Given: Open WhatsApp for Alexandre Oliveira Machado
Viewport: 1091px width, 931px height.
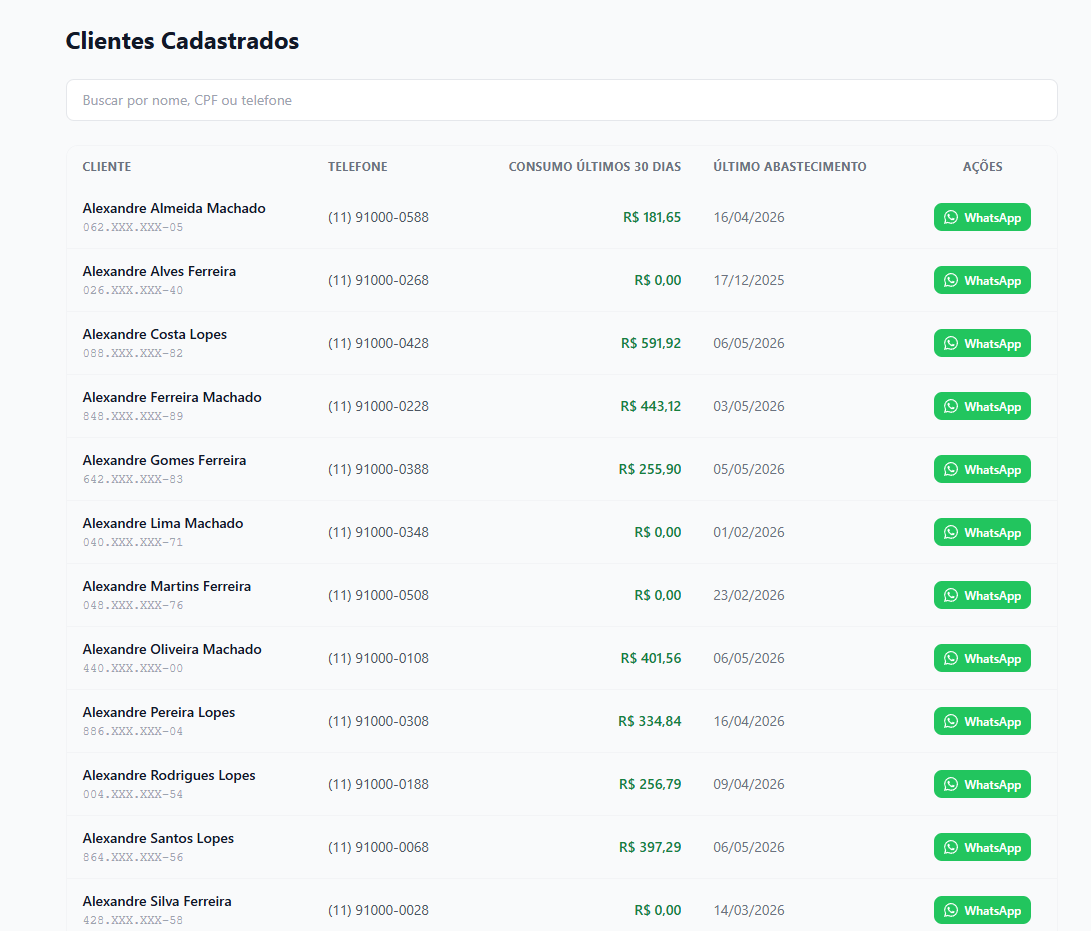Looking at the screenshot, I should [x=982, y=658].
